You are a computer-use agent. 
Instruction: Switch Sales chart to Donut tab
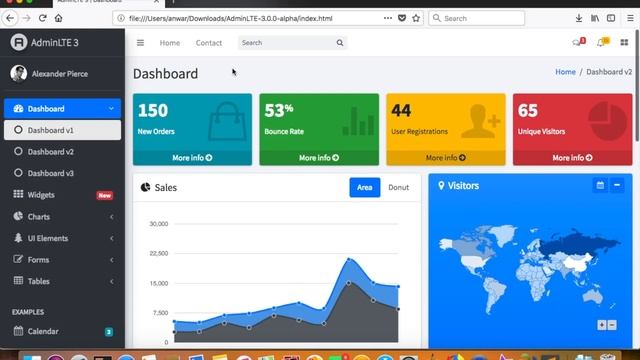tap(398, 187)
